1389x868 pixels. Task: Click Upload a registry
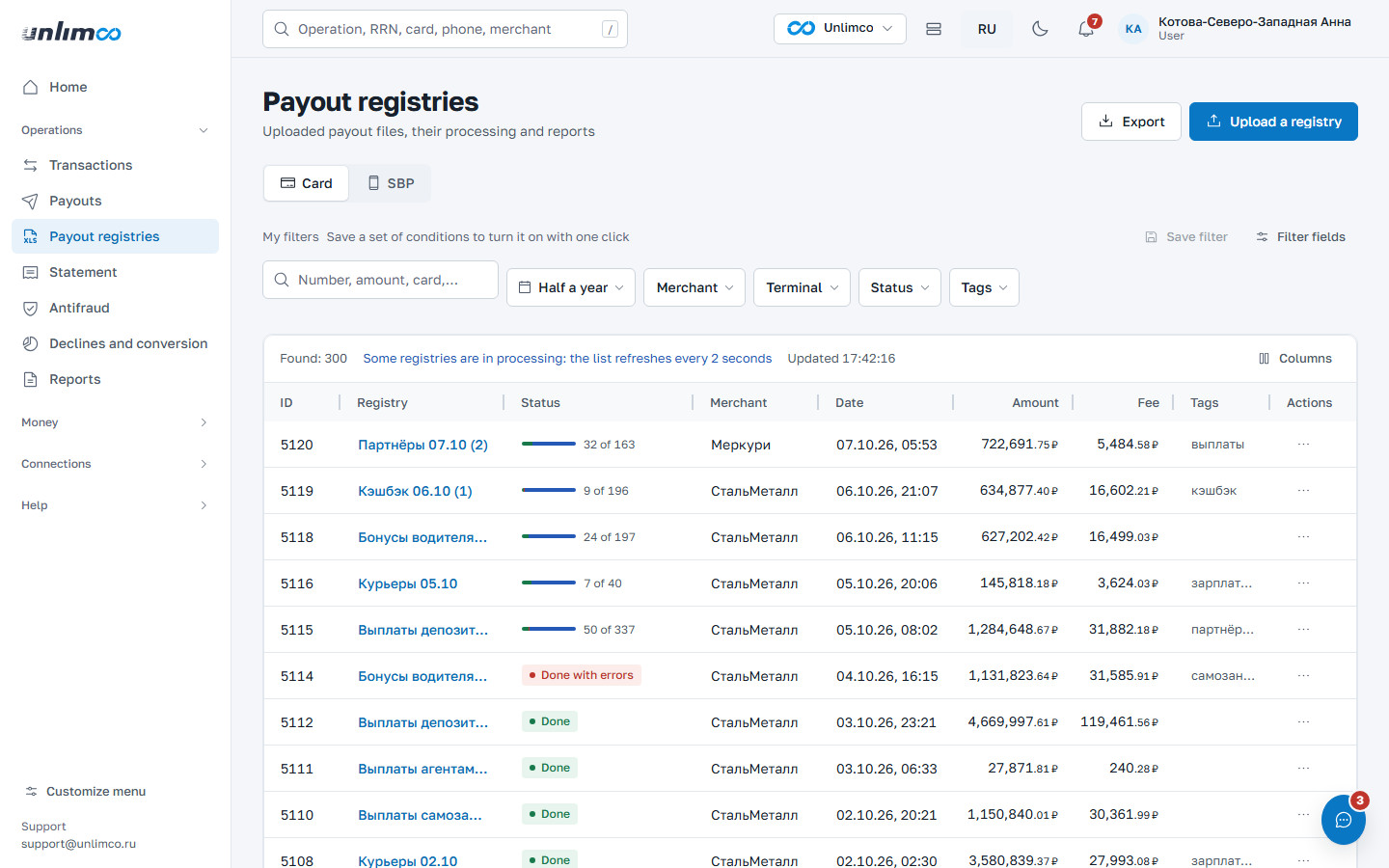pyautogui.click(x=1273, y=122)
